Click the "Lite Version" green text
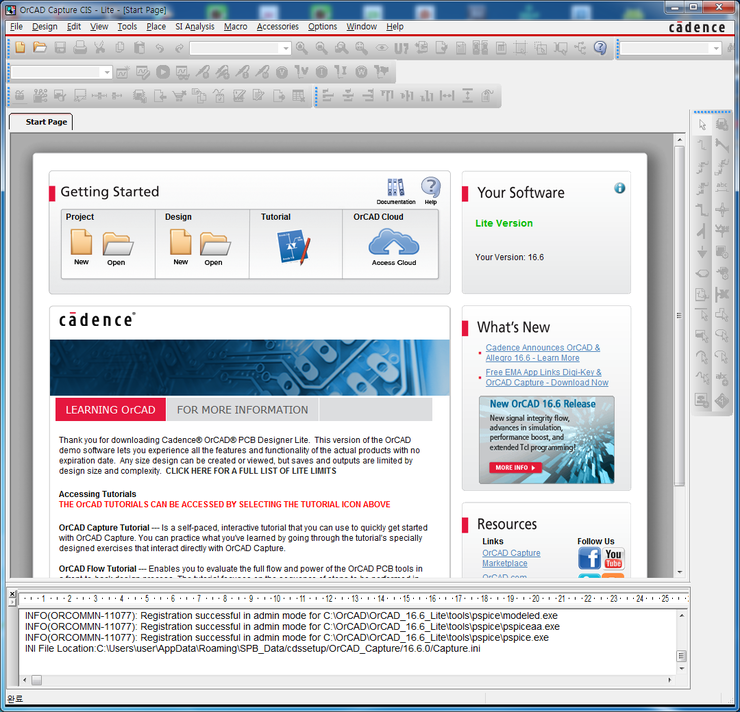 [x=504, y=223]
